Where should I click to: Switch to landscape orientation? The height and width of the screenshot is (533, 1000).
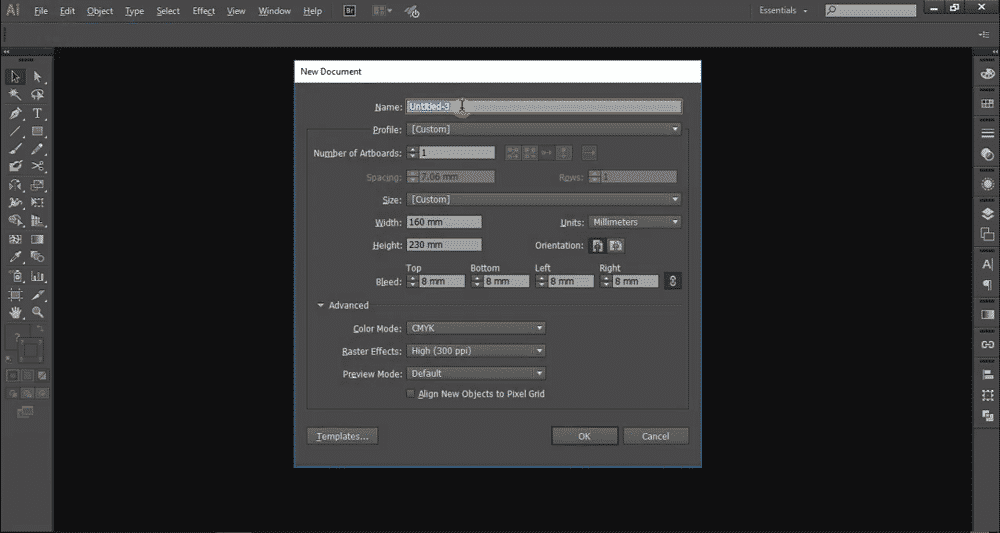click(x=616, y=245)
